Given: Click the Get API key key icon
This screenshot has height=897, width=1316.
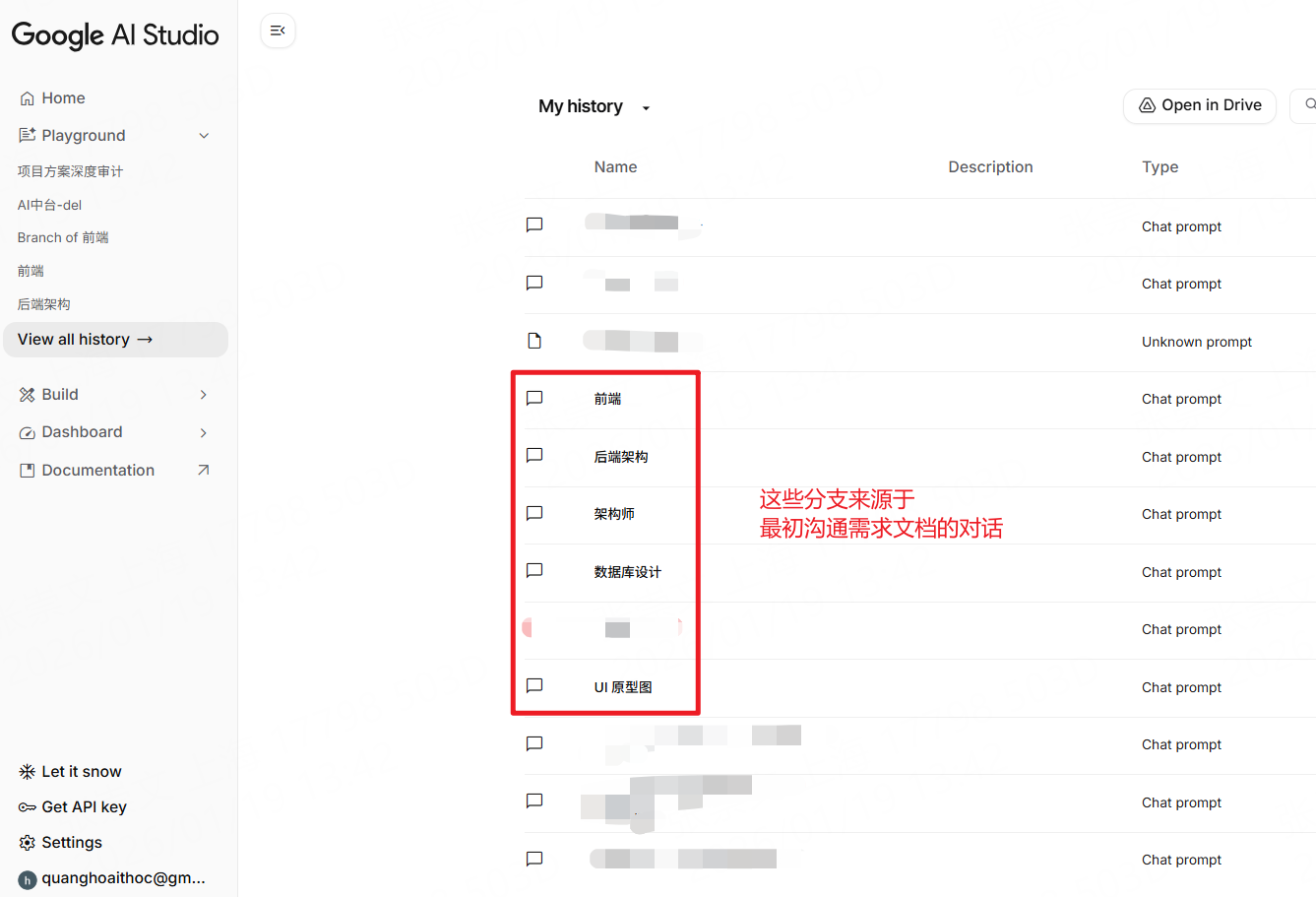Looking at the screenshot, I should pyautogui.click(x=27, y=807).
